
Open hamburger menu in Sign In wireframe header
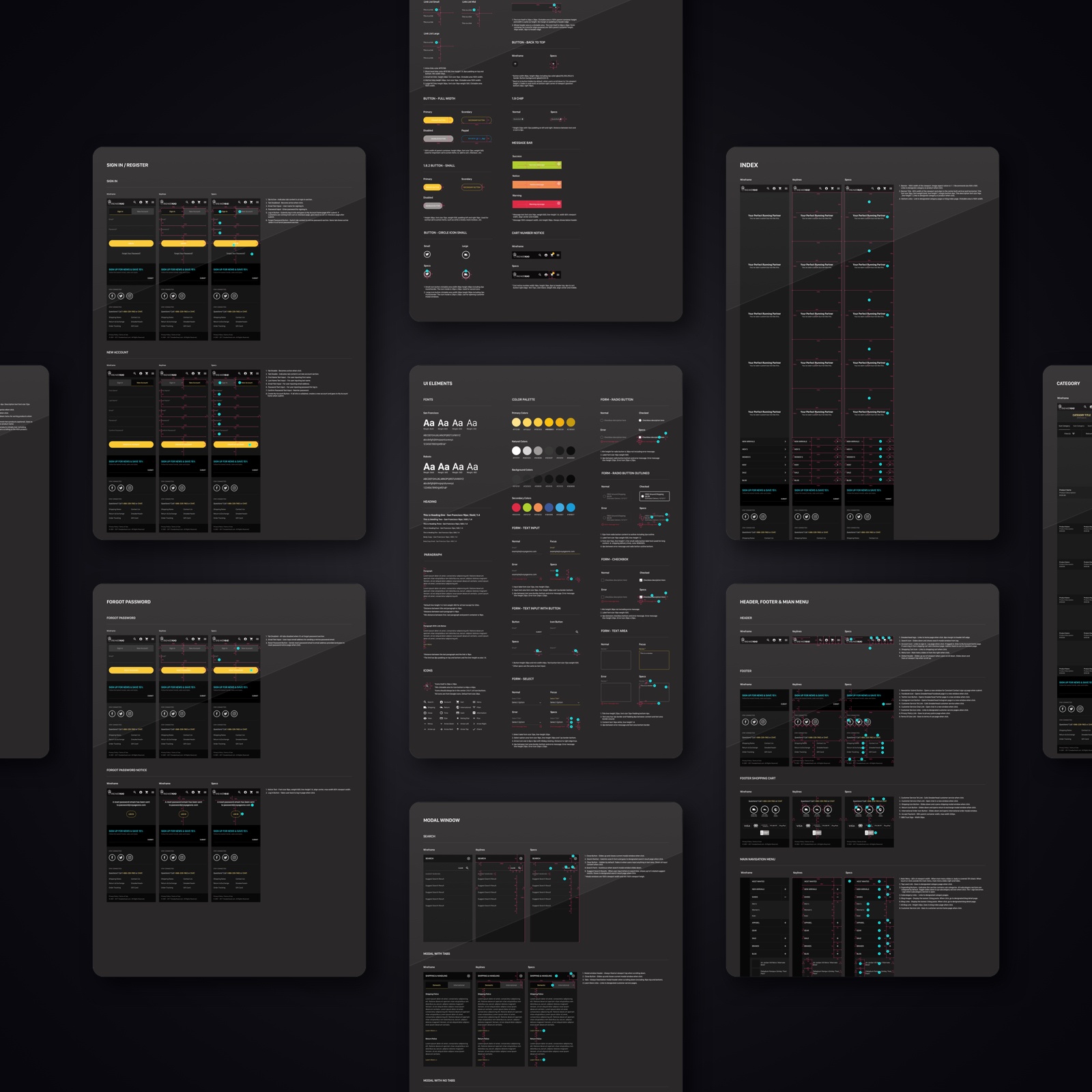(x=153, y=202)
